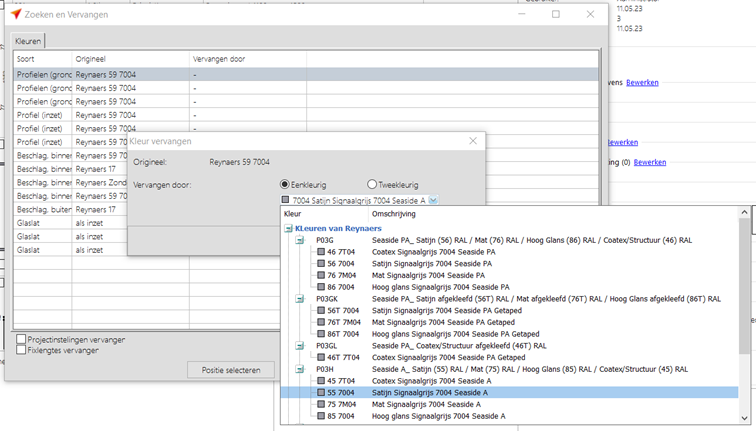Choose Coatex Signaalgrijs 7004 Seaside PA Getaped

coord(448,357)
